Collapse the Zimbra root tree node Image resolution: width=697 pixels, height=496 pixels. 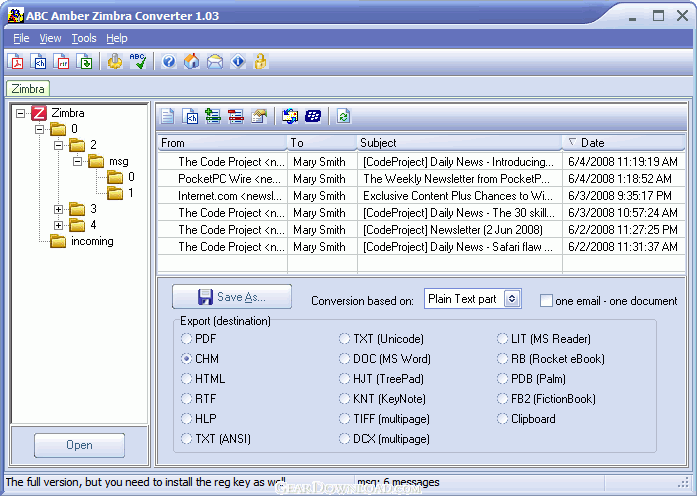tap(20, 113)
